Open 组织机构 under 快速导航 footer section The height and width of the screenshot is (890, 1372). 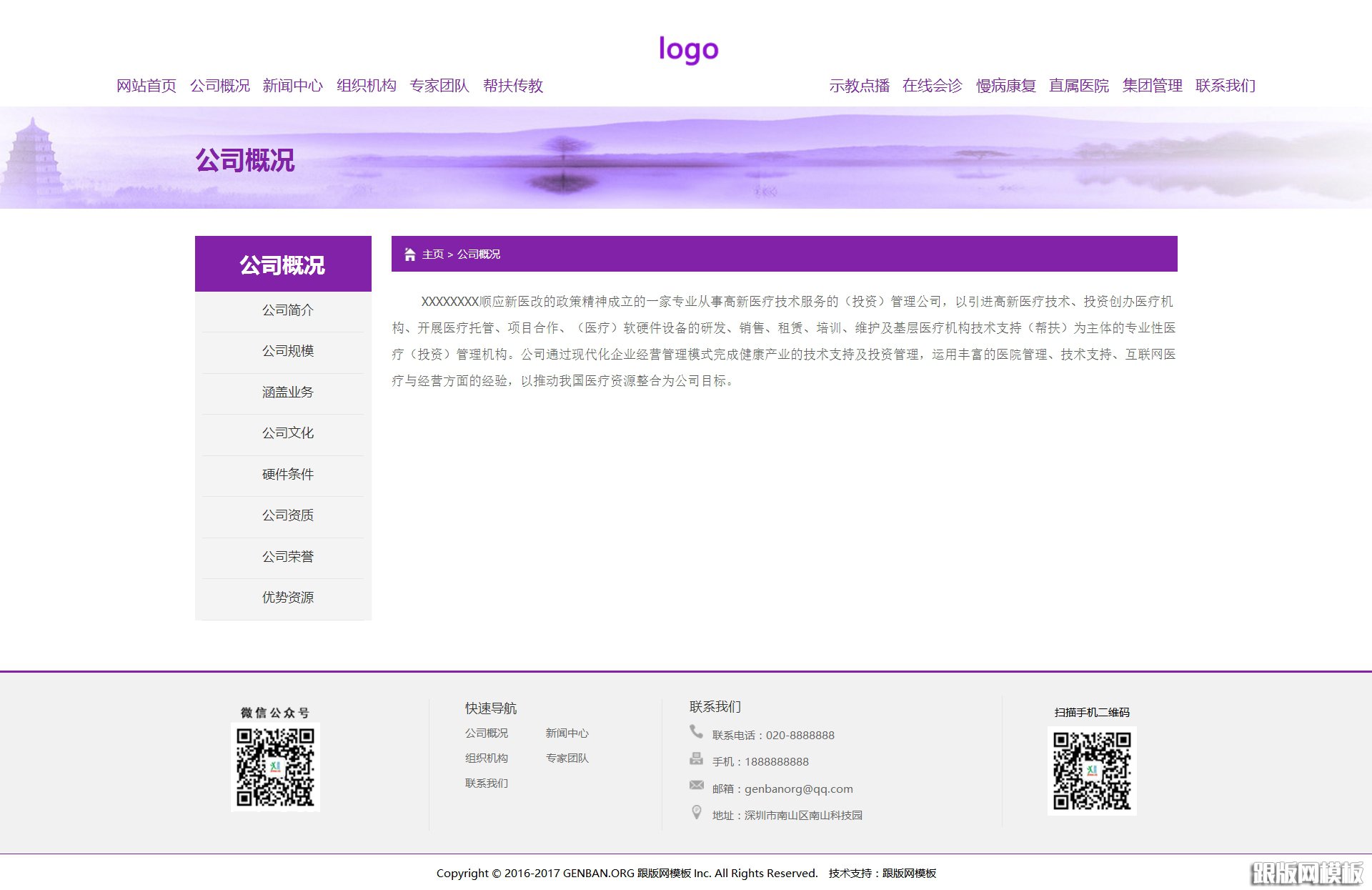coord(485,758)
